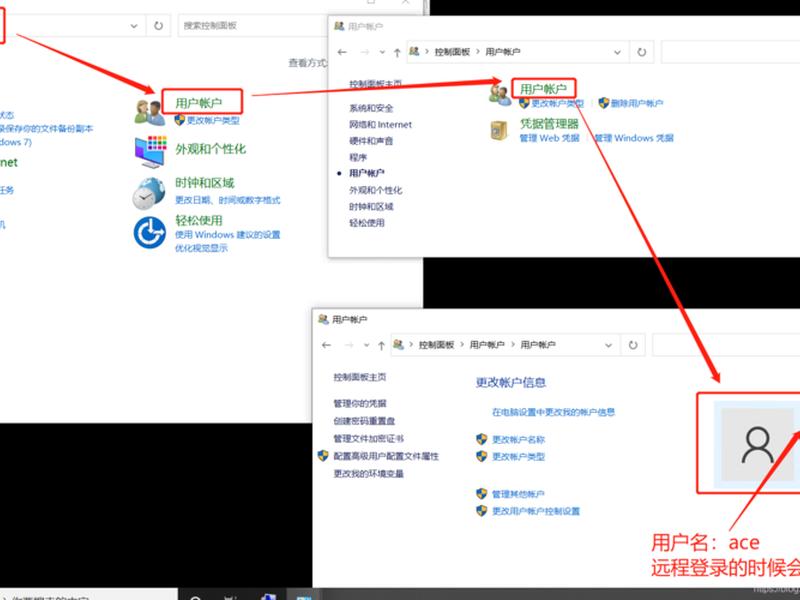Select 程序 in the sidebar

tap(358, 157)
